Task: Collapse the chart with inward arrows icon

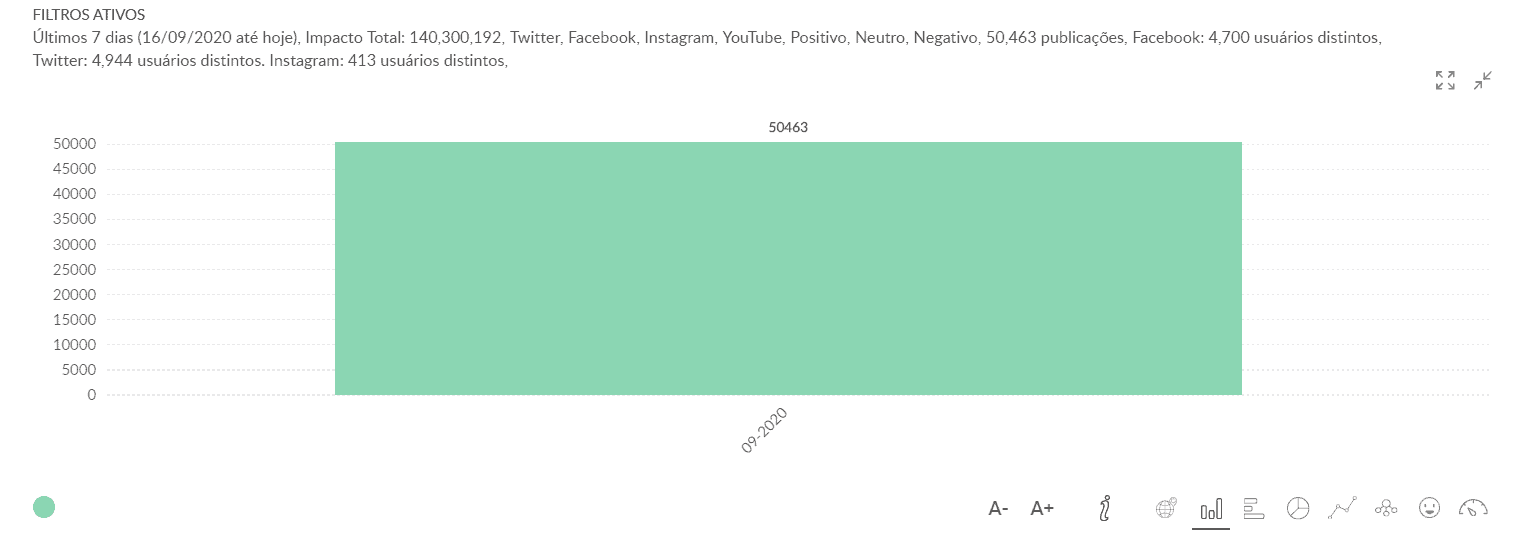Action: tap(1483, 81)
